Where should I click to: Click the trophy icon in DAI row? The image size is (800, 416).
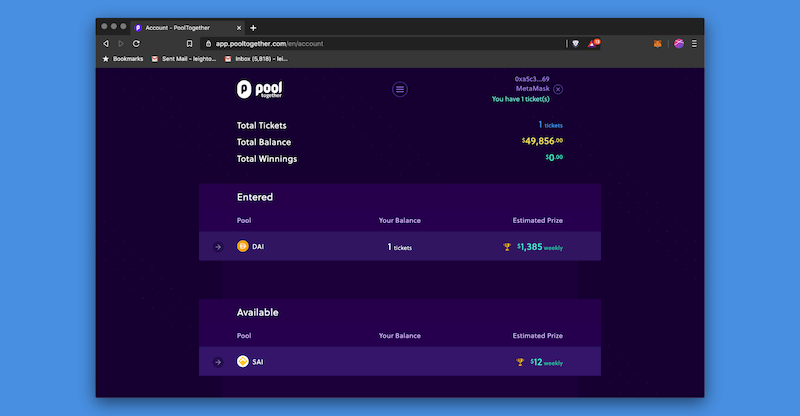coord(507,246)
